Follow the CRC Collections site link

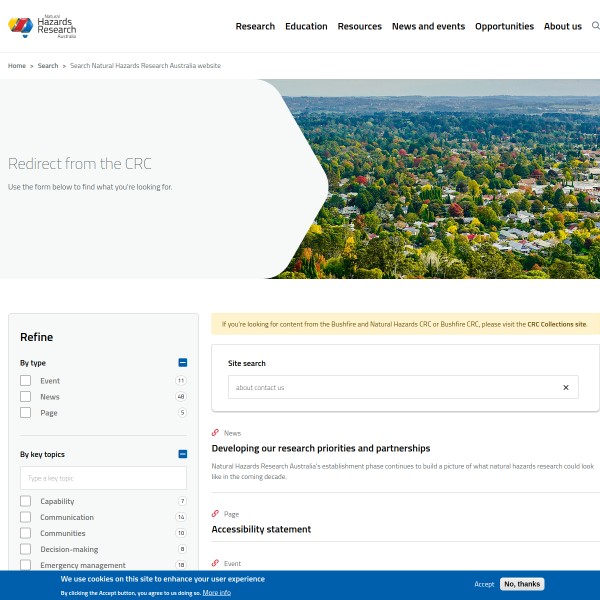point(556,324)
